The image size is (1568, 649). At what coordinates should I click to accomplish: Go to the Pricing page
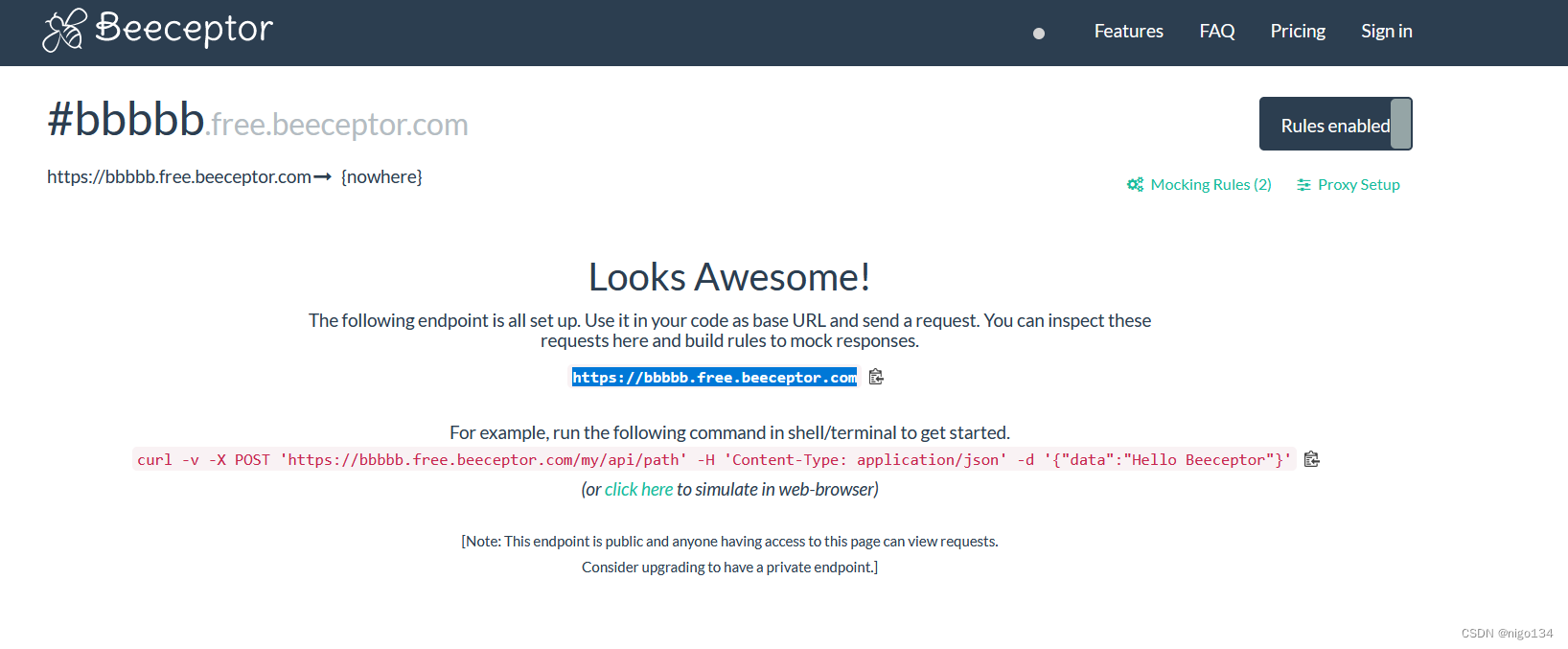coord(1298,31)
